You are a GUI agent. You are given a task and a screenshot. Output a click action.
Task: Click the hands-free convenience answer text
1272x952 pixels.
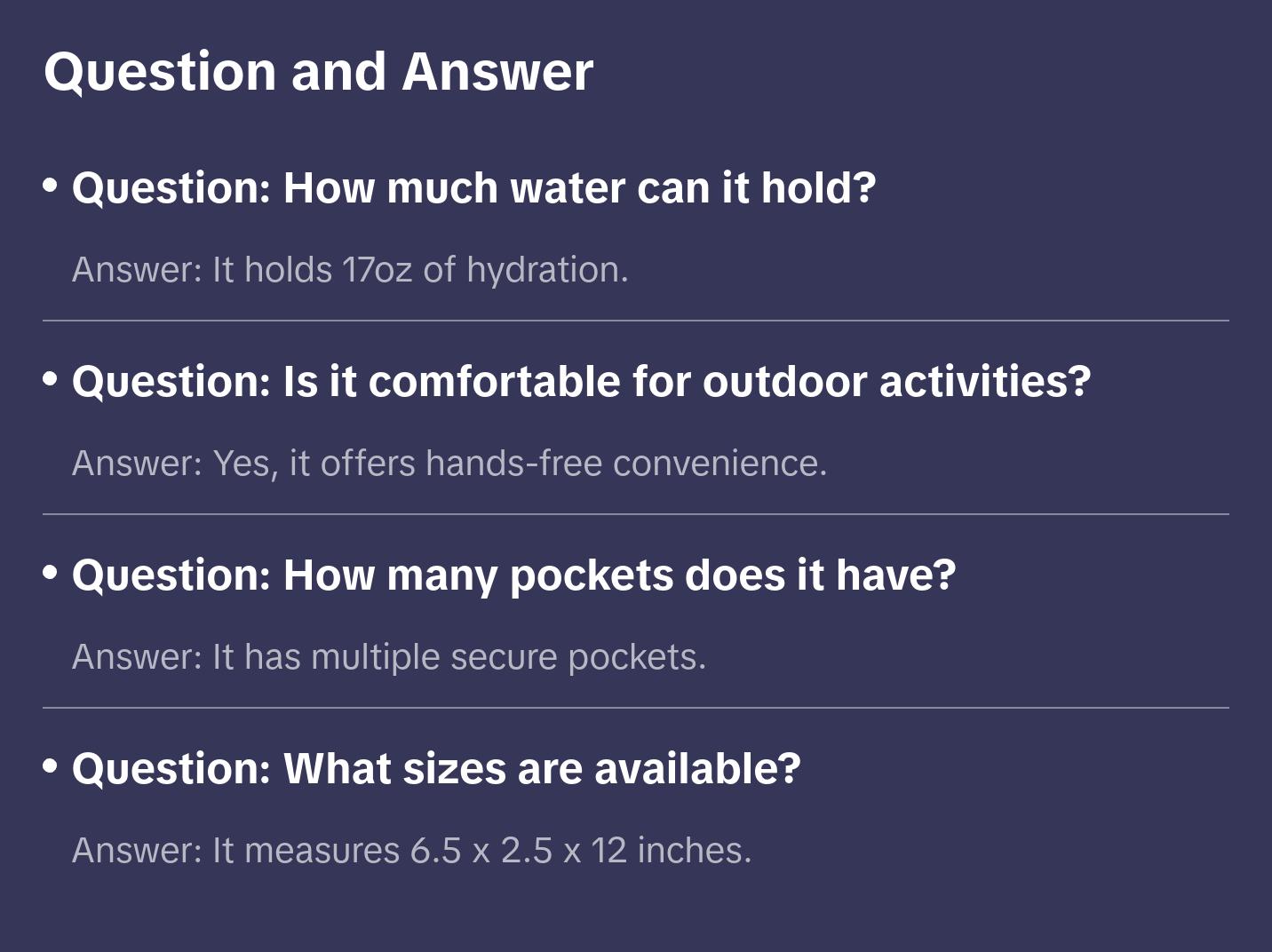449,464
